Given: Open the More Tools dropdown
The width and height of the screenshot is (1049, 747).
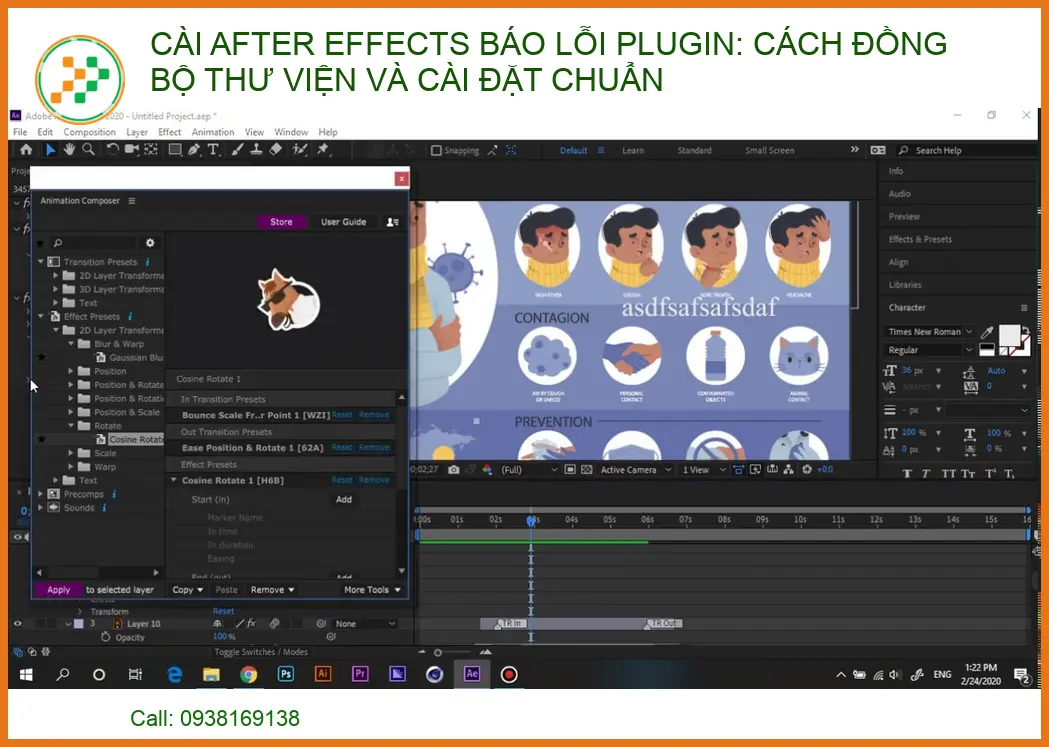Looking at the screenshot, I should pos(372,590).
